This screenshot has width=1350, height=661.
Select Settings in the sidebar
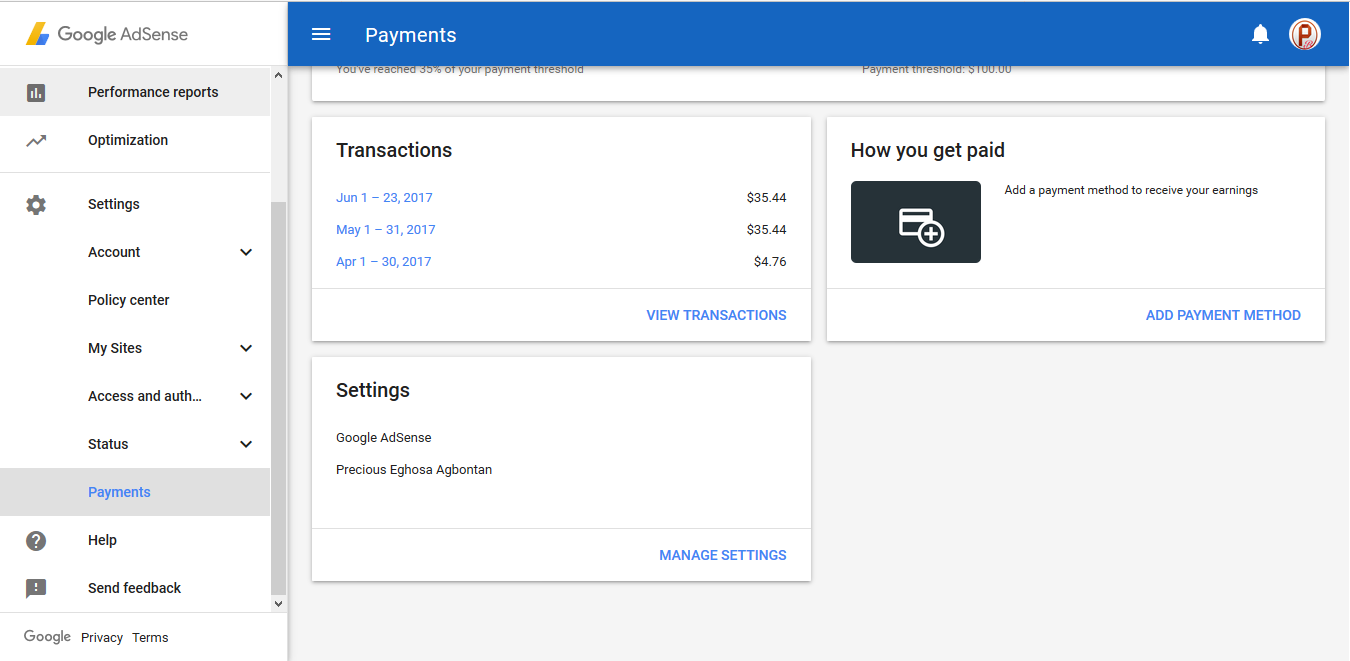coord(135,204)
